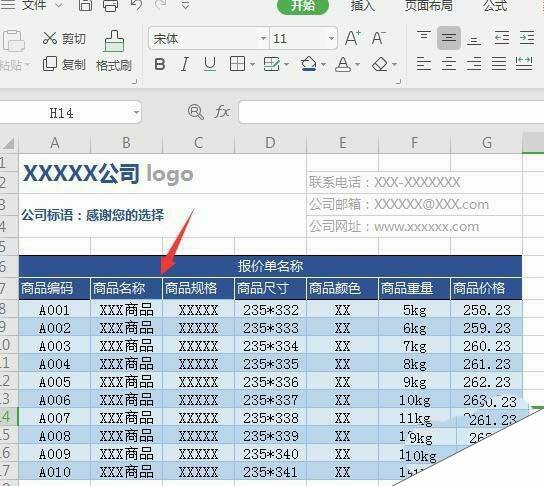
Task: Click the increase indent icon
Action: tap(527, 37)
